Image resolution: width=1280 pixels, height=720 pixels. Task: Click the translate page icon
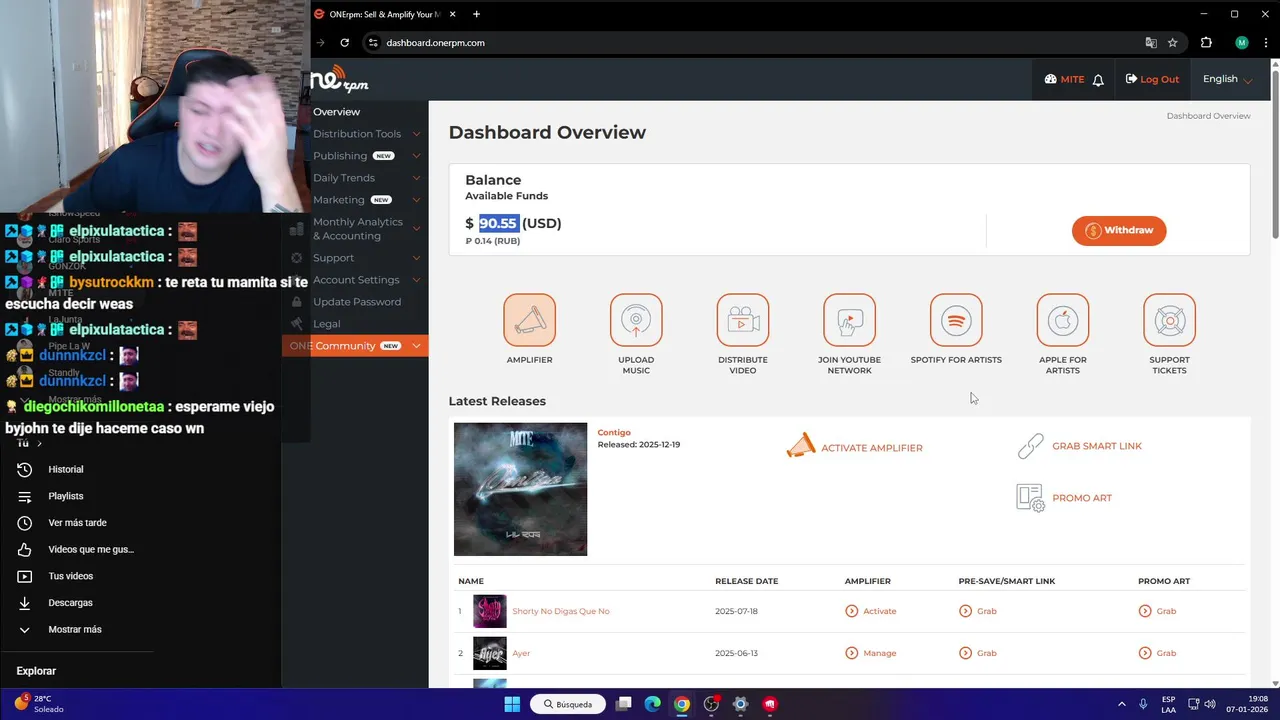click(x=1151, y=43)
